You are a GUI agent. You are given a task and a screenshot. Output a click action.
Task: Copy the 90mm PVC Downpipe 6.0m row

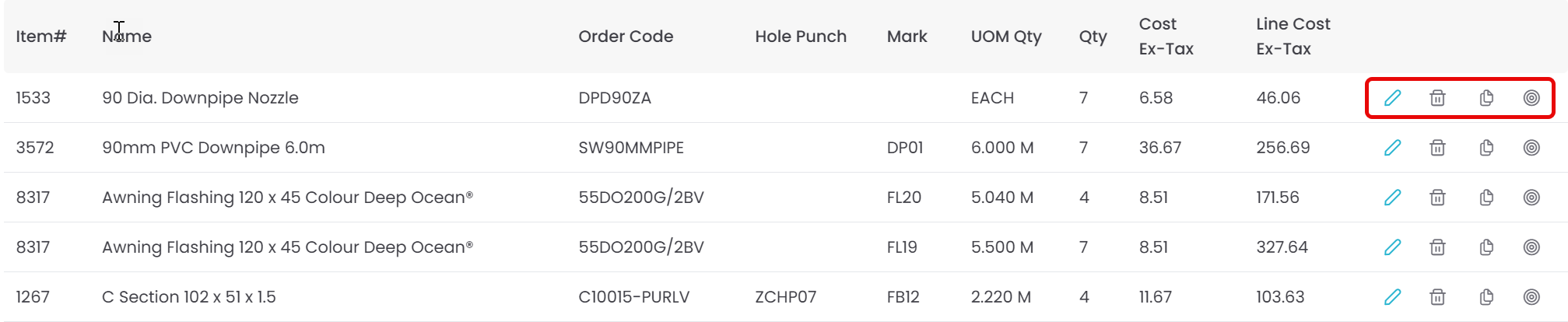coord(1486,148)
